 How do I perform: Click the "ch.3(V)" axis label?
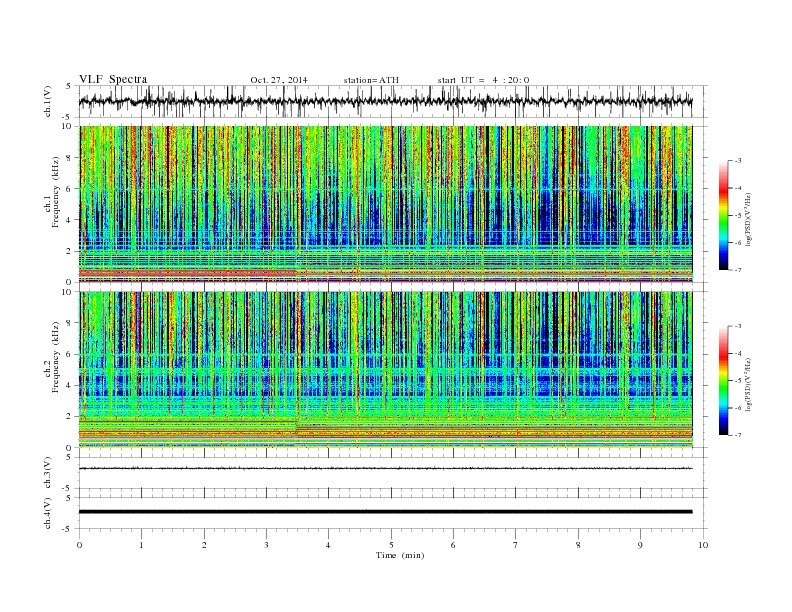coord(48,473)
